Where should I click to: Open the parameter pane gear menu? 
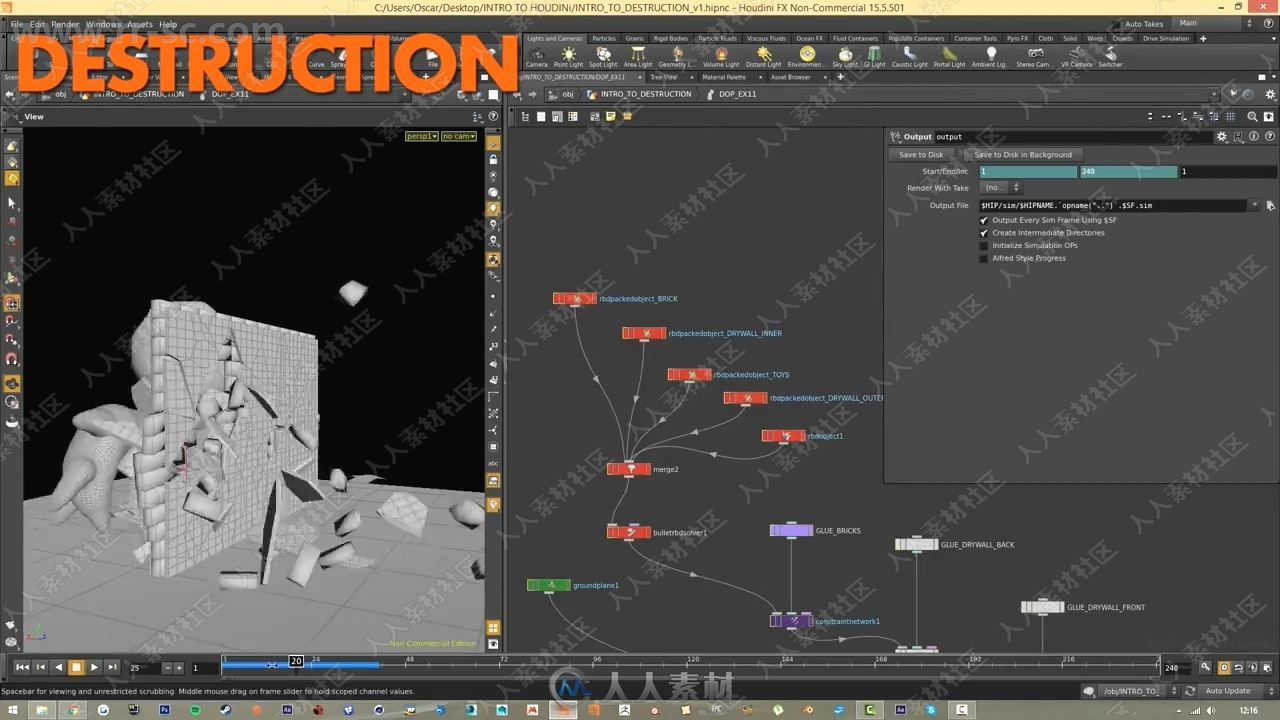pos(1221,137)
